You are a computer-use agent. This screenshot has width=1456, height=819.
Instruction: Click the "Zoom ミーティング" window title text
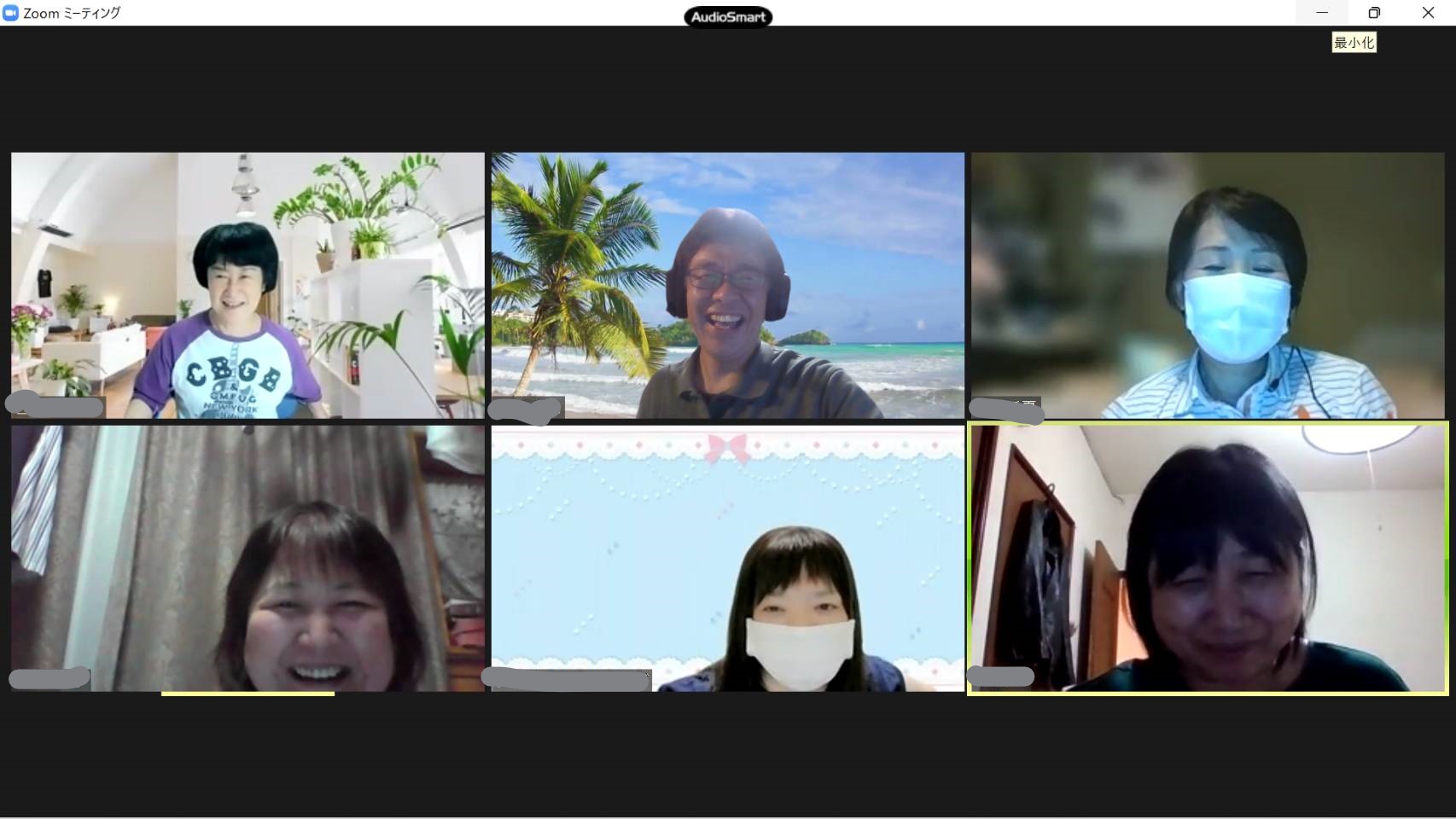pos(72,13)
